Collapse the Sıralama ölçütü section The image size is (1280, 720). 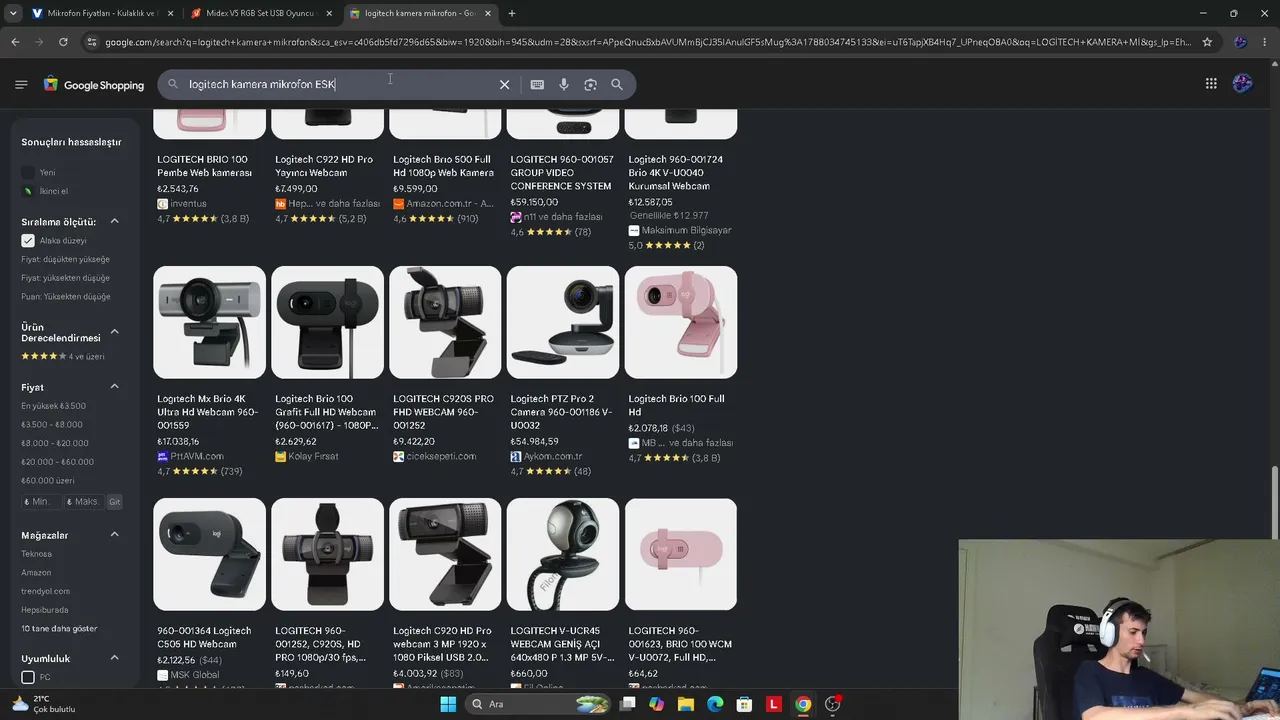click(x=114, y=221)
